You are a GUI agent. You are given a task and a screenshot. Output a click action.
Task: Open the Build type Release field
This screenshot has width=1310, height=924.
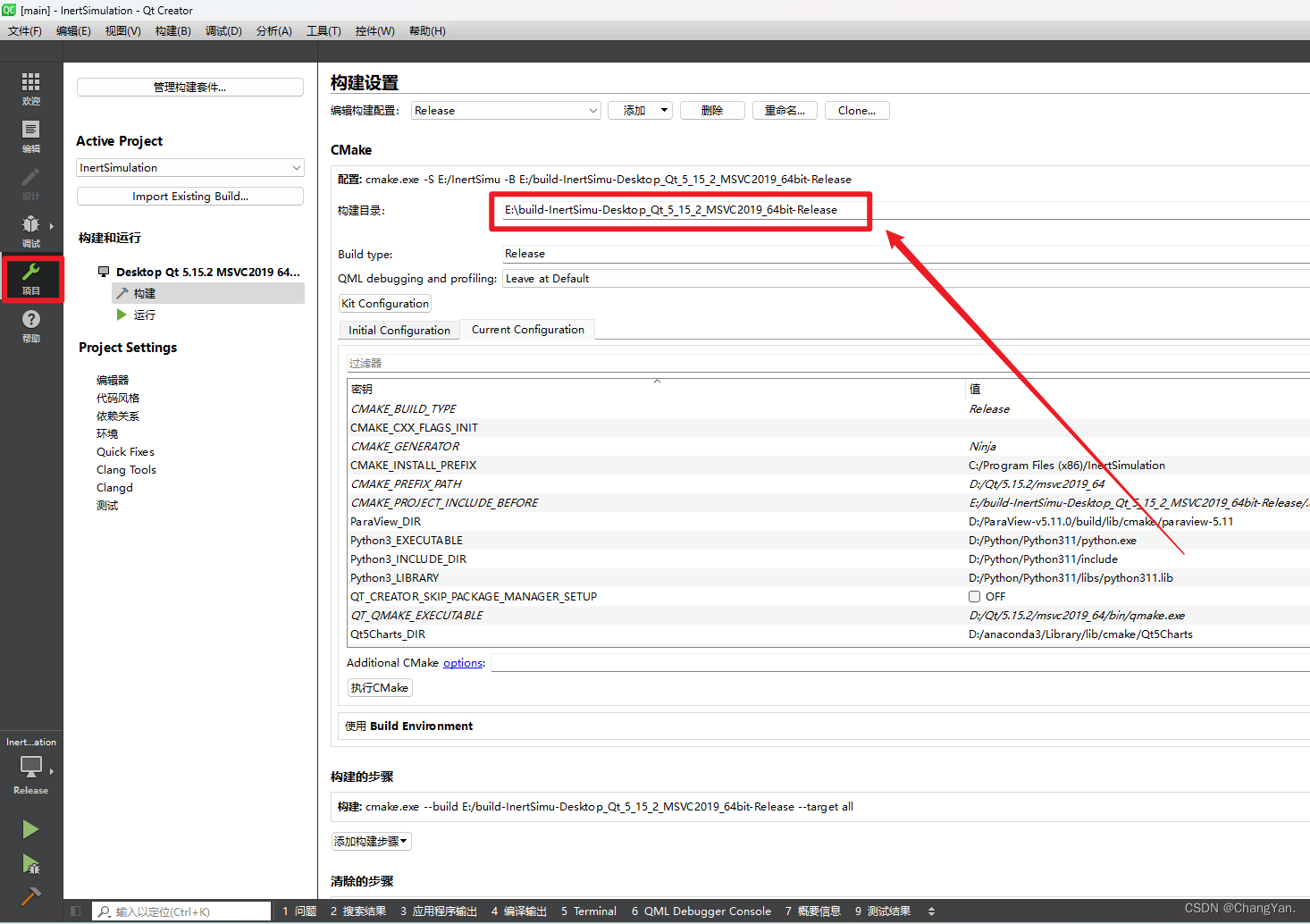(x=905, y=254)
